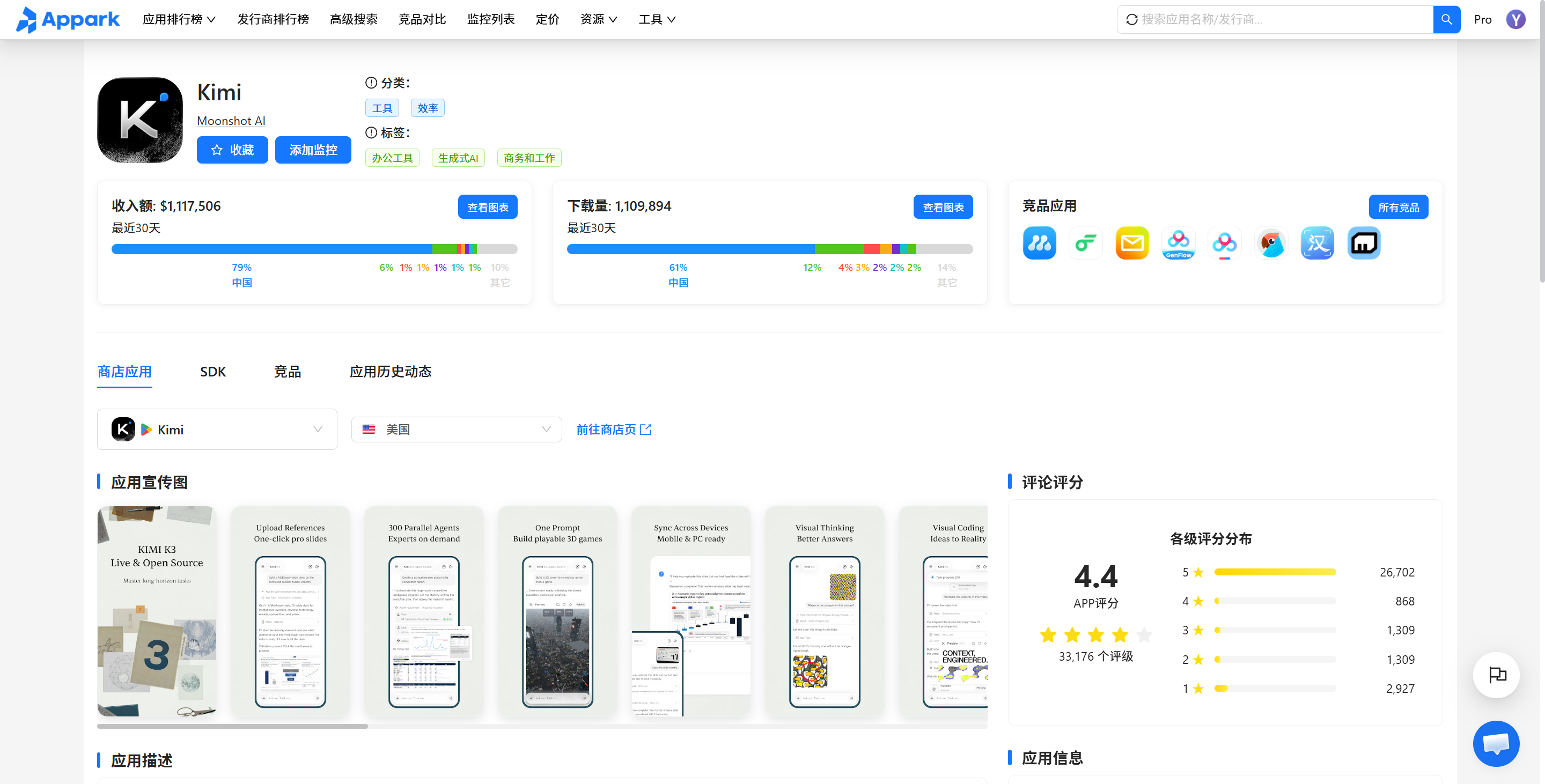Switch to the 竞品 tab
Screen dimensions: 1545x784
pyautogui.click(x=288, y=372)
